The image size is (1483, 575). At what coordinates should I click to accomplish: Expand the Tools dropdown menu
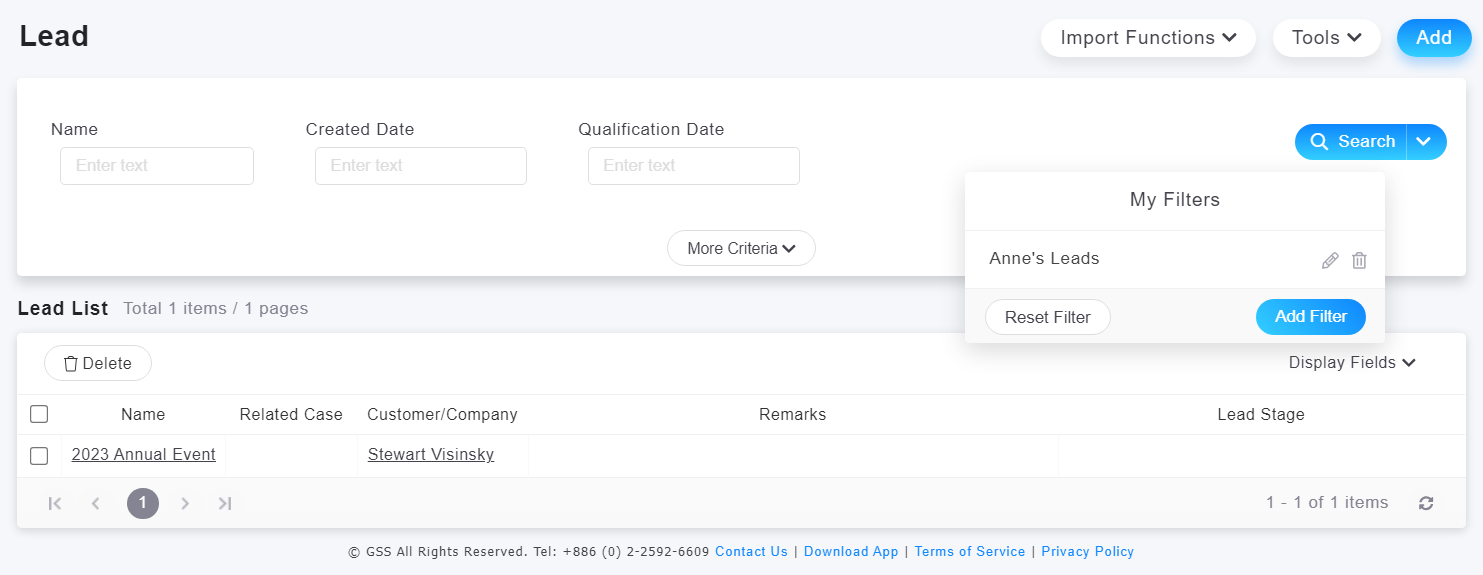(1326, 38)
